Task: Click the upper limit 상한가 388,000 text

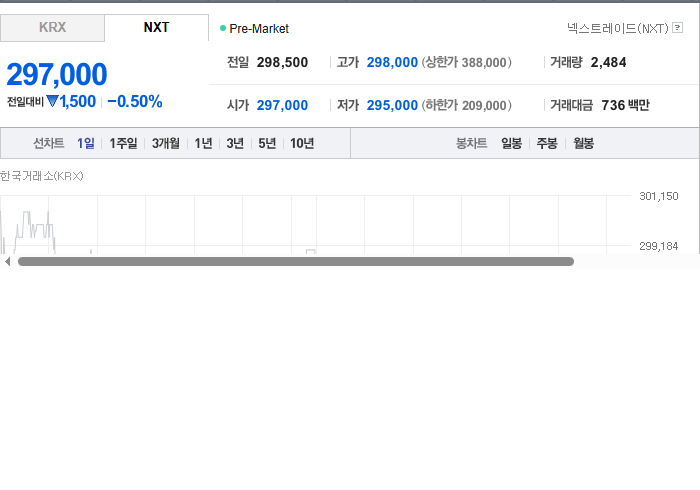Action: 467,62
